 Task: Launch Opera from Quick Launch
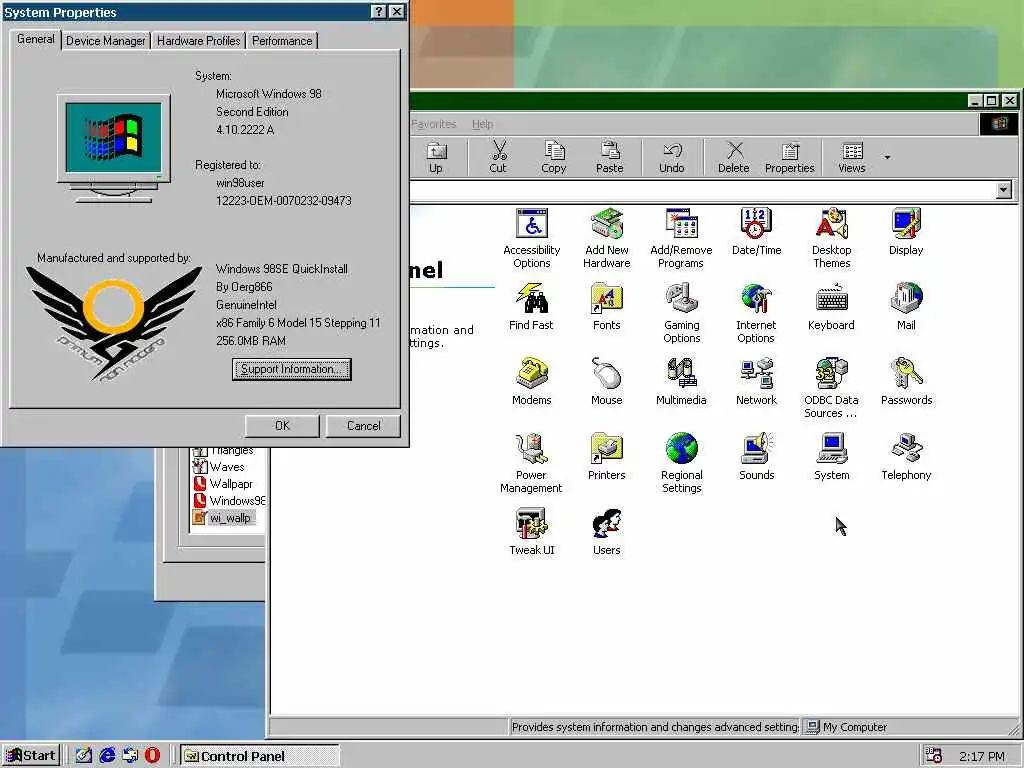[152, 756]
